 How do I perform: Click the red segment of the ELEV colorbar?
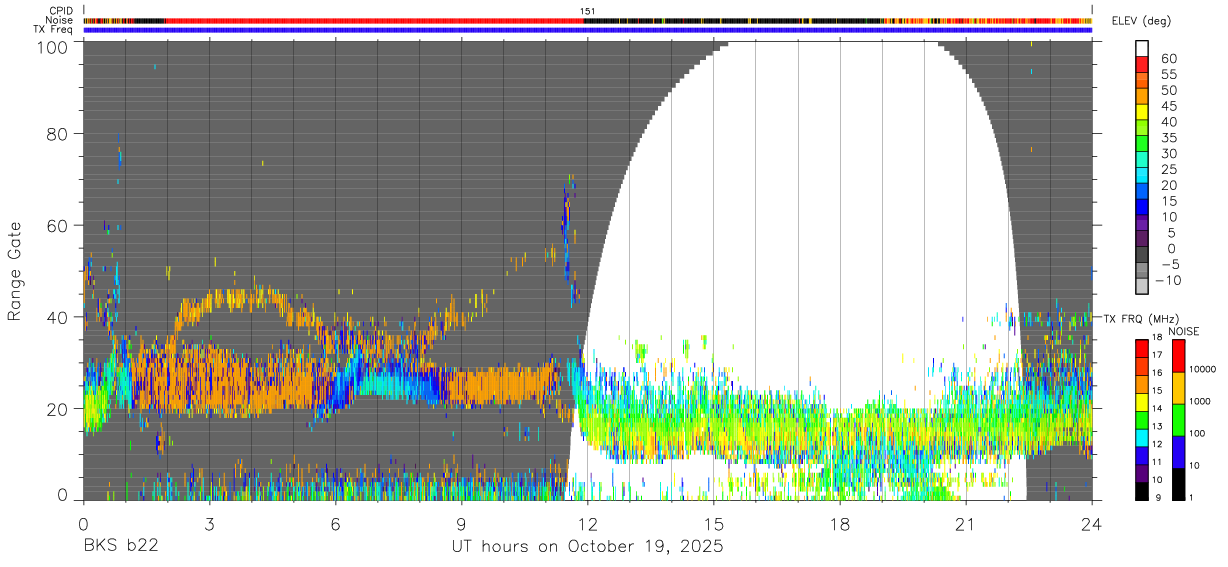coord(1142,64)
